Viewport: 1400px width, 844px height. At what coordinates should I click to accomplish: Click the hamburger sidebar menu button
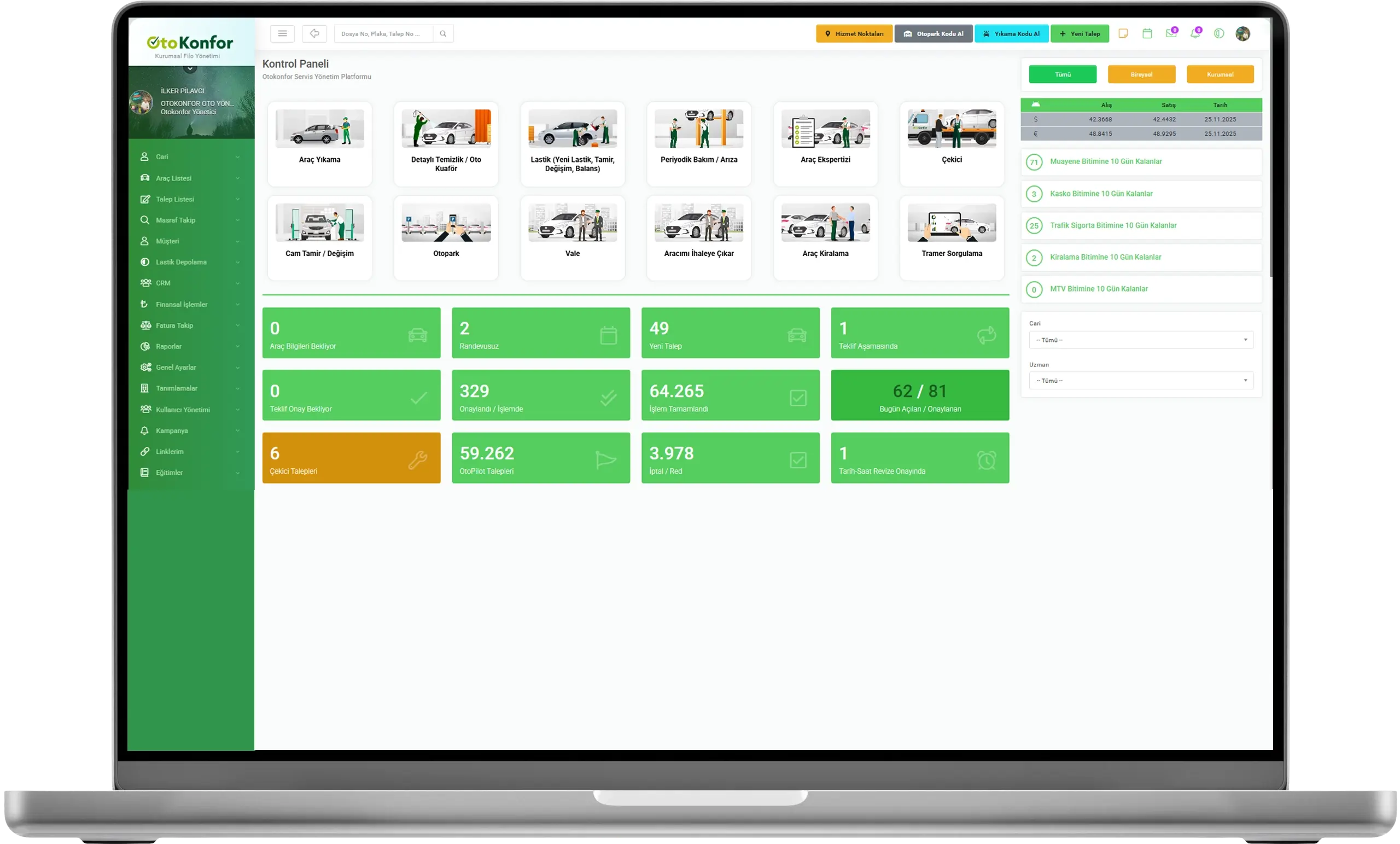tap(282, 33)
